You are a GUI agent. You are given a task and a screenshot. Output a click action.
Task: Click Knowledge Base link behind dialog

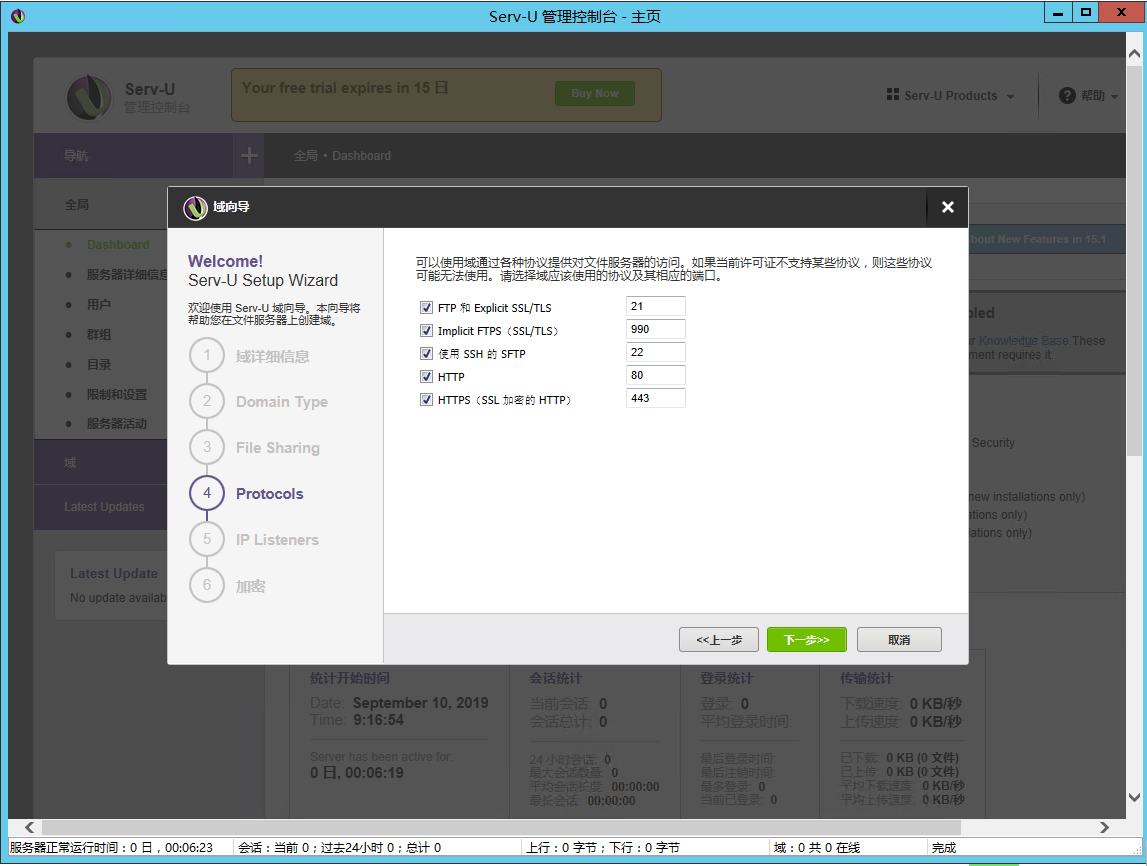pyautogui.click(x=1024, y=341)
